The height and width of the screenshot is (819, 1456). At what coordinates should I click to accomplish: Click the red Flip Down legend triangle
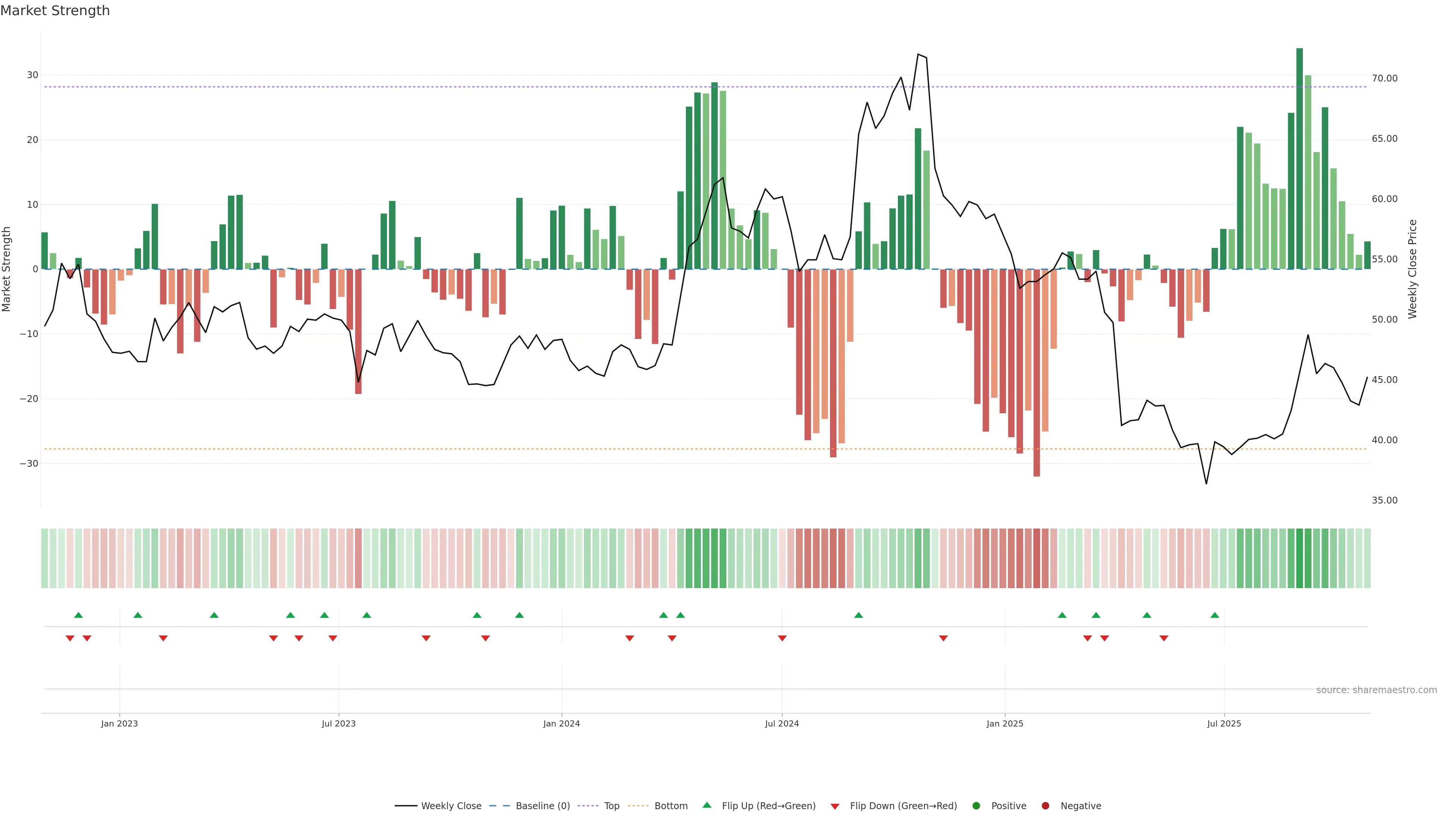pos(835,806)
